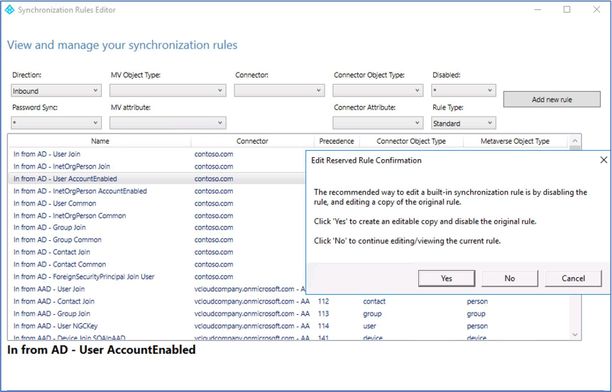612x392 pixels.
Task: Click Cancel in the confirmation dialog
Action: coord(573,278)
